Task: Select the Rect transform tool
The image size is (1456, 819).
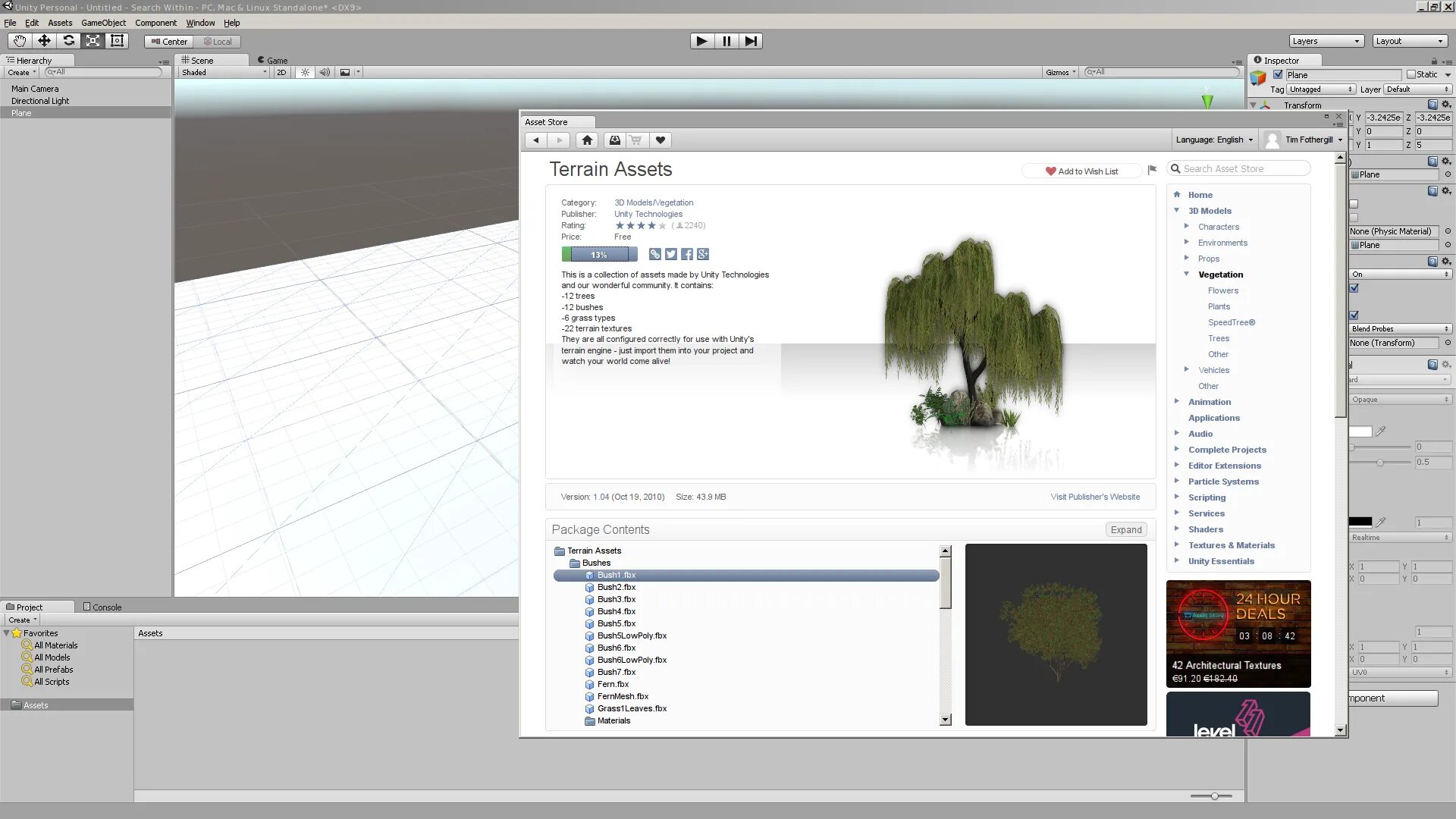Action: click(117, 41)
